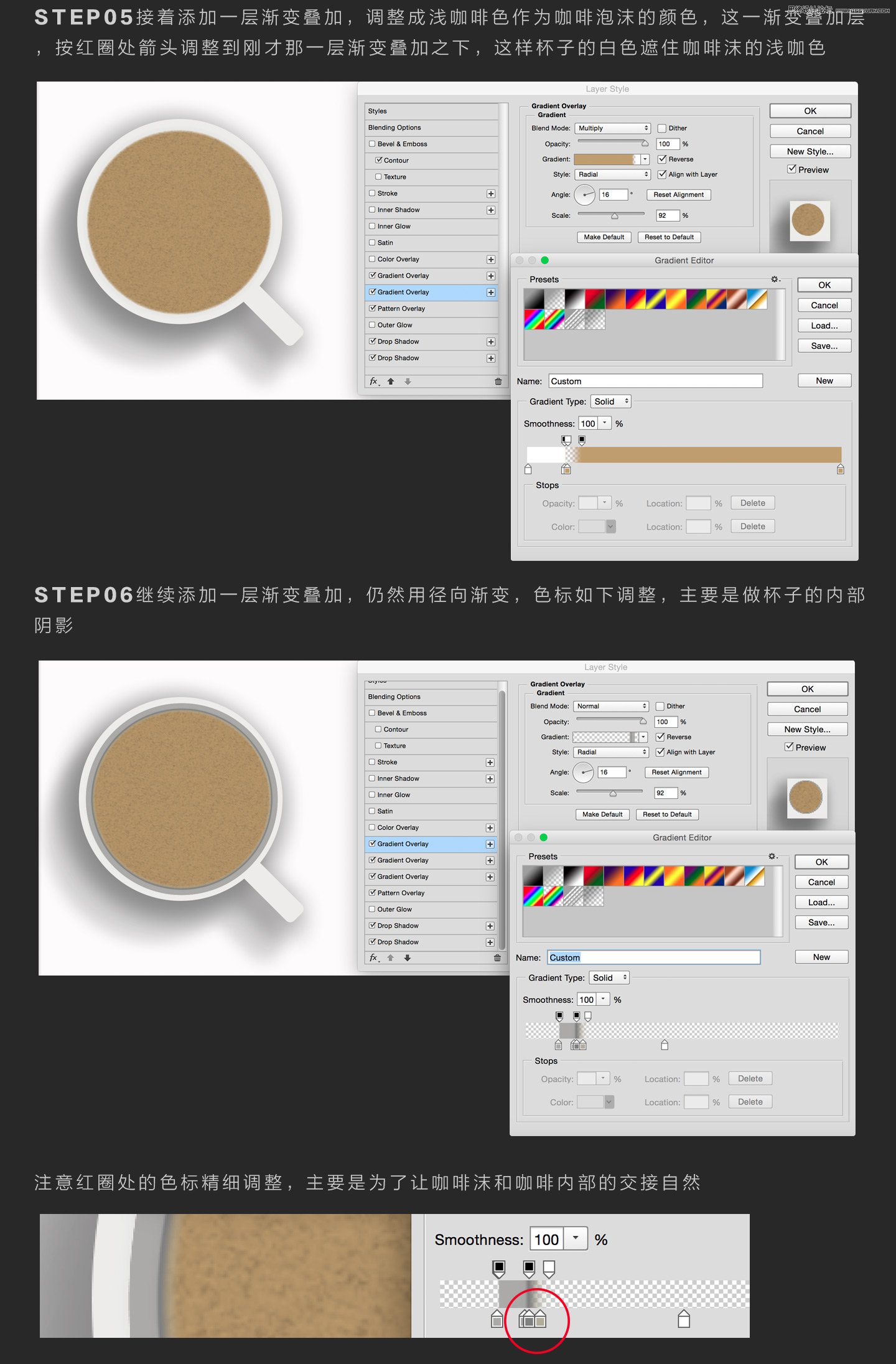Click Stroke's plus icon in STEP05 dialog
896x1364 pixels.
click(x=491, y=194)
